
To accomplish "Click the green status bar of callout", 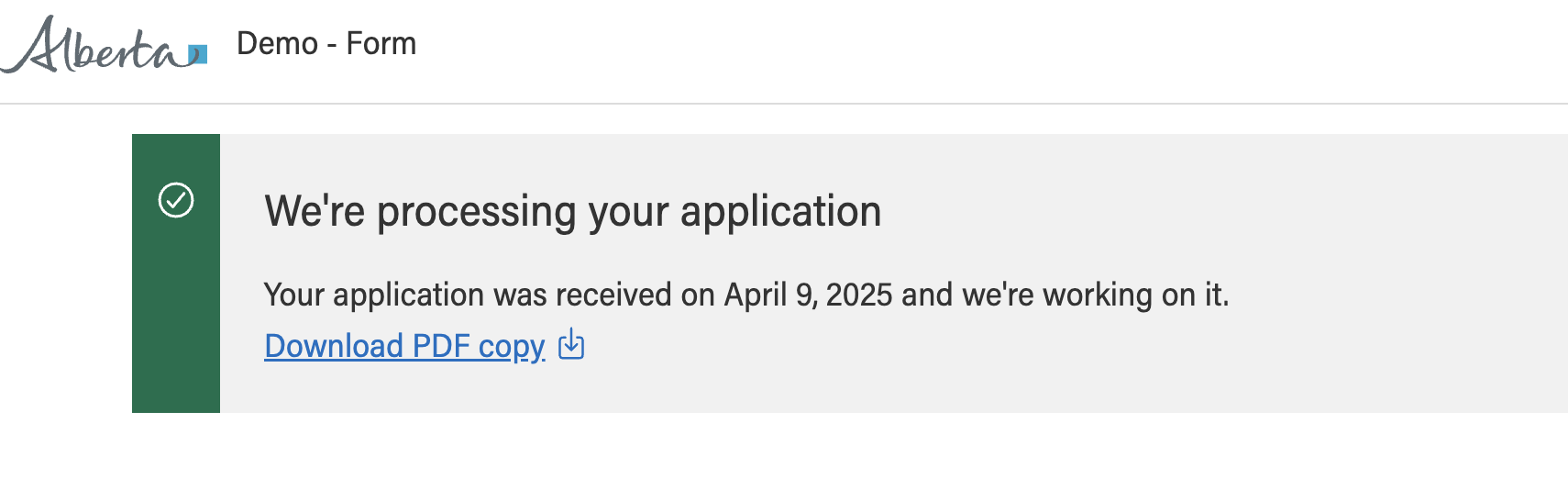I will [x=176, y=273].
